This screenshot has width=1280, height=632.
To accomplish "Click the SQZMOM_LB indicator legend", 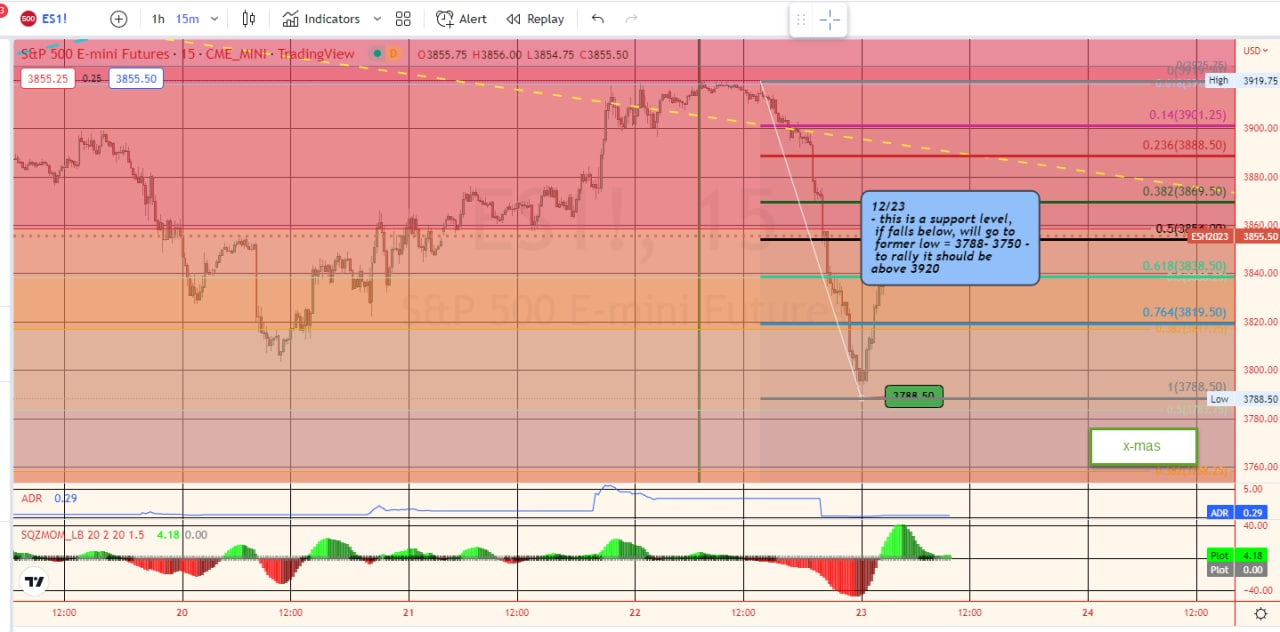I will 83,535.
